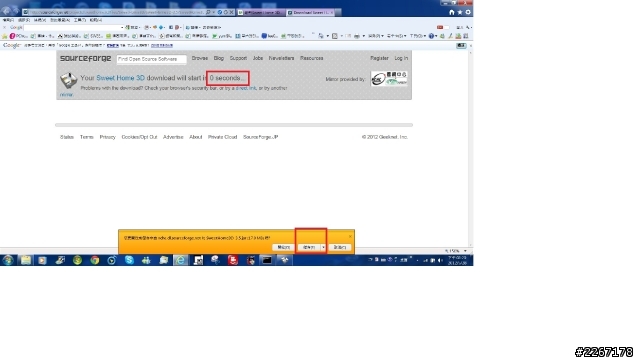Screen dimensions: 640x360
Task: Click the browser address bar URL
Action: 116,13
